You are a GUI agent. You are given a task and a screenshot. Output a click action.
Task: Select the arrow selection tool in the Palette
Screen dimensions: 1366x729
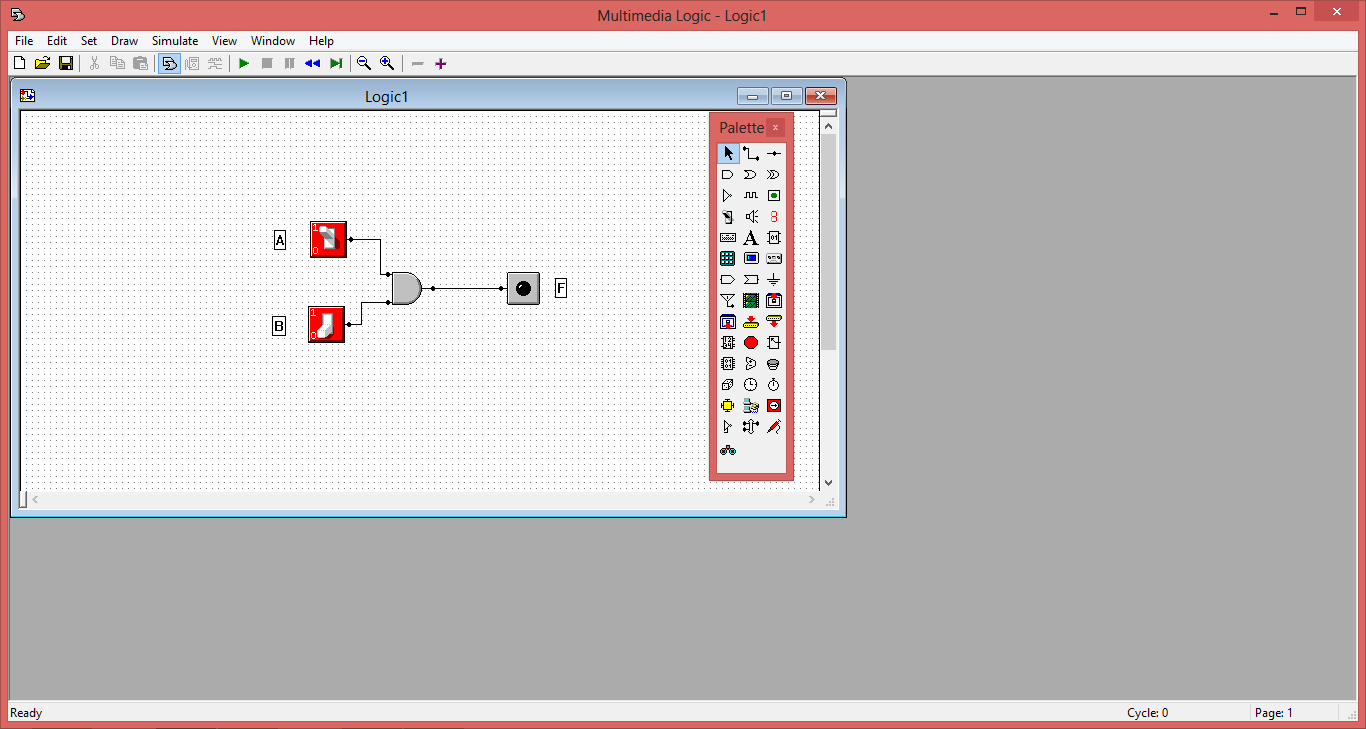[727, 153]
